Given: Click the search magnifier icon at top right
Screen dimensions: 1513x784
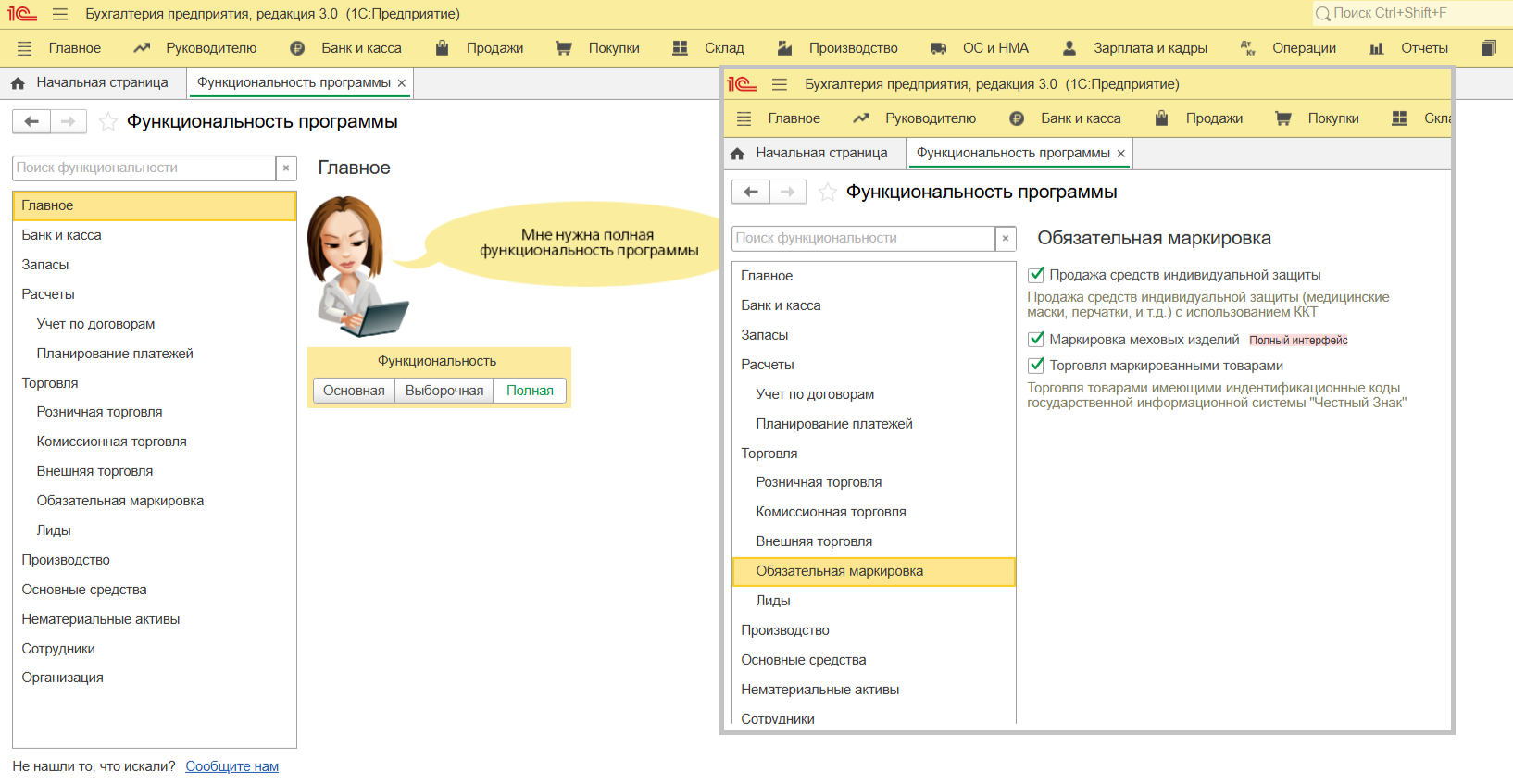Looking at the screenshot, I should pyautogui.click(x=1323, y=14).
